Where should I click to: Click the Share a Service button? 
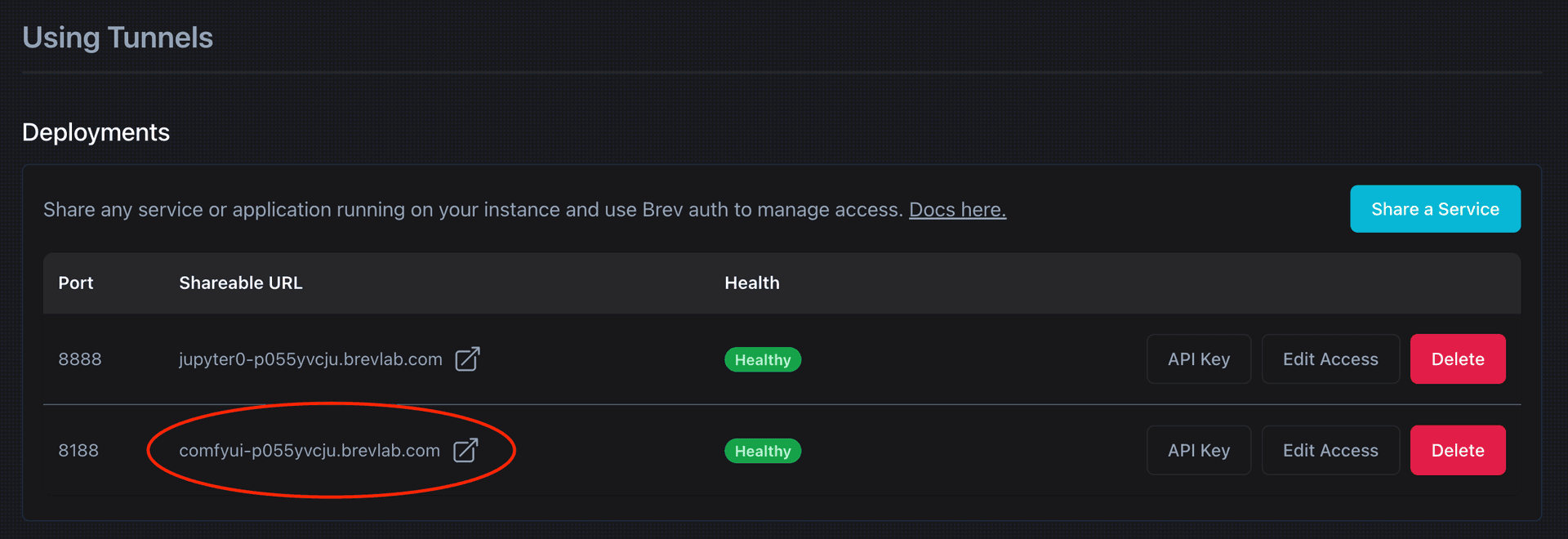tap(1435, 209)
